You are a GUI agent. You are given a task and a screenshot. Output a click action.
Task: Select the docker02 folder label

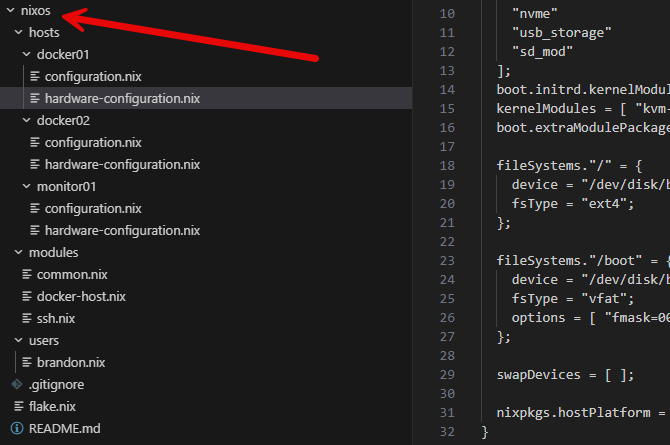63,121
